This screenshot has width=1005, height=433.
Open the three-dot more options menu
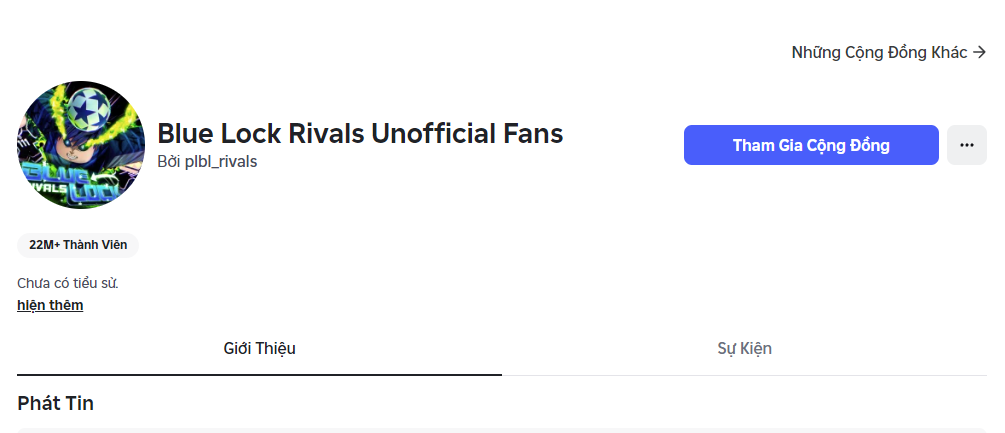pos(967,145)
